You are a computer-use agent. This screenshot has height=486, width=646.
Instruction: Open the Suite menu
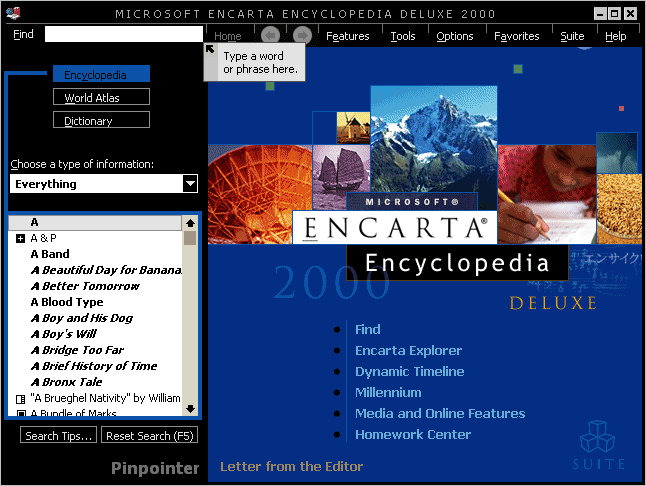tap(572, 36)
